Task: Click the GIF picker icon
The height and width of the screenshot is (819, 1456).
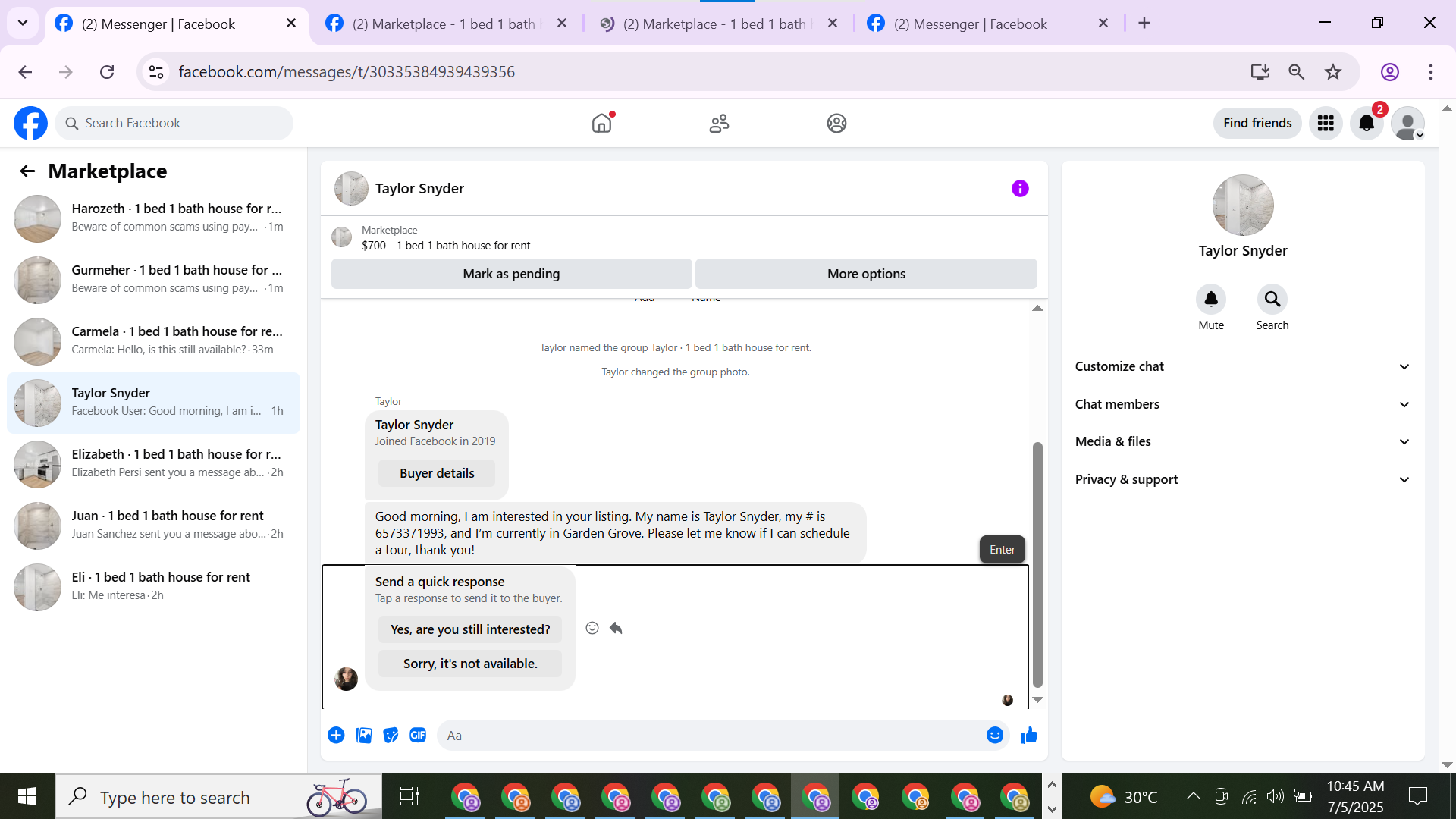Action: [418, 735]
